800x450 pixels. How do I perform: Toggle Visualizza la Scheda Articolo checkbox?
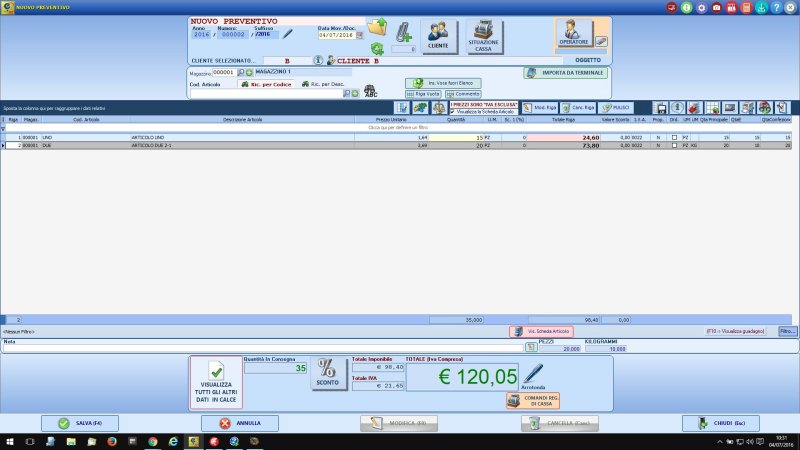coord(453,112)
